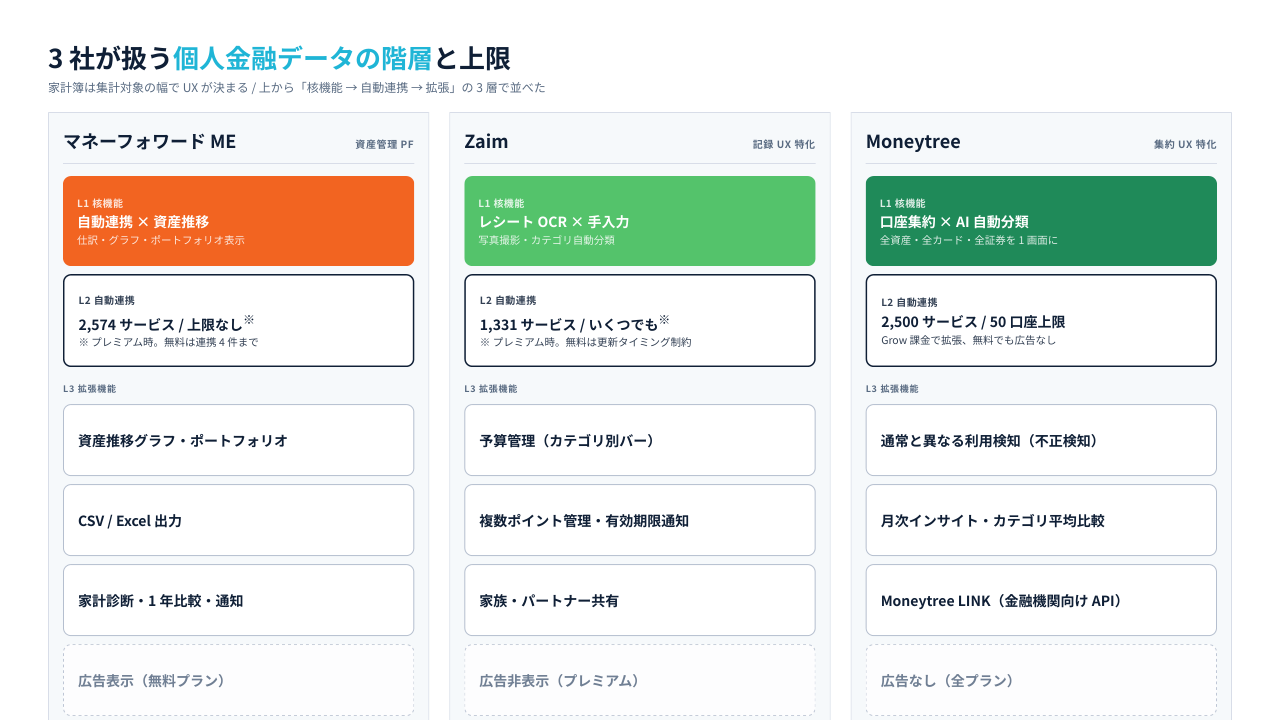Click '仕訳・グラフ・ポートフォリオ表示' caption
The width and height of the screenshot is (1280, 720).
tap(161, 240)
